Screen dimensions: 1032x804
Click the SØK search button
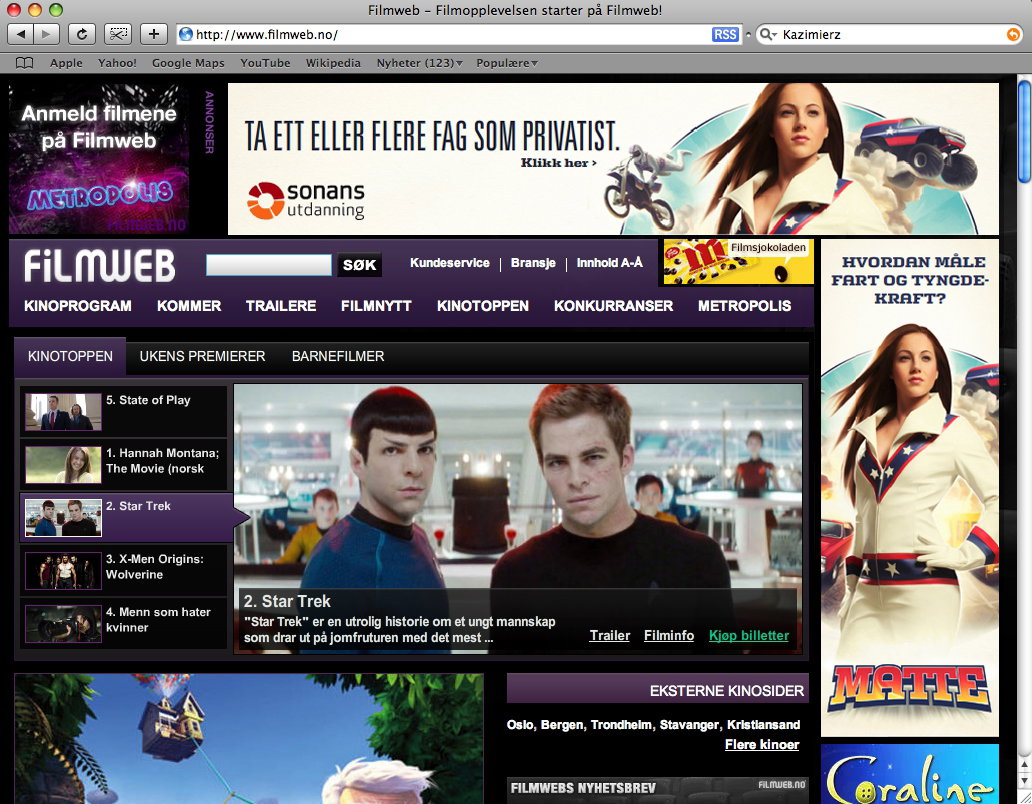click(359, 264)
